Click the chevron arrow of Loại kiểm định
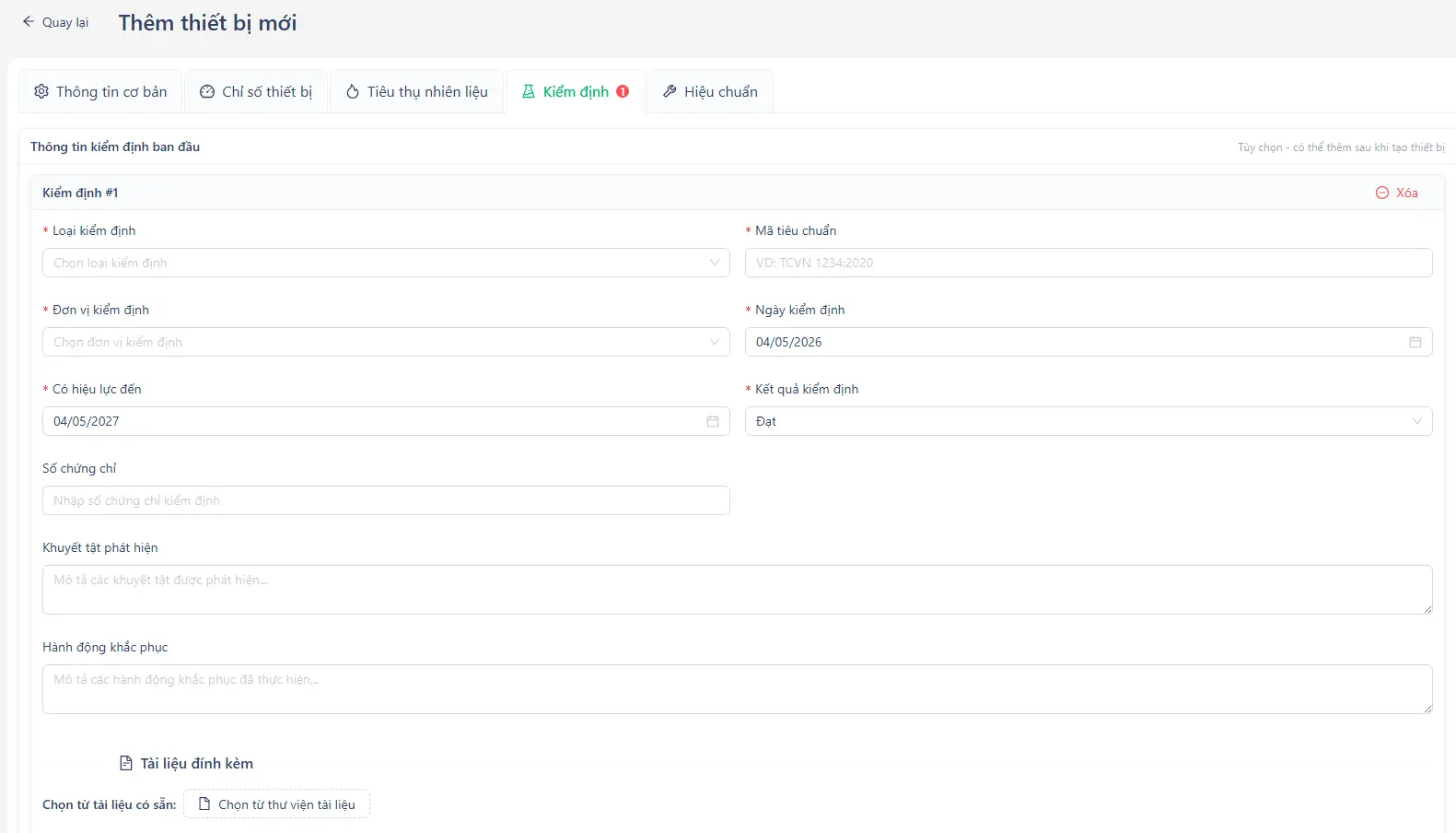The height and width of the screenshot is (833, 1456). (715, 263)
